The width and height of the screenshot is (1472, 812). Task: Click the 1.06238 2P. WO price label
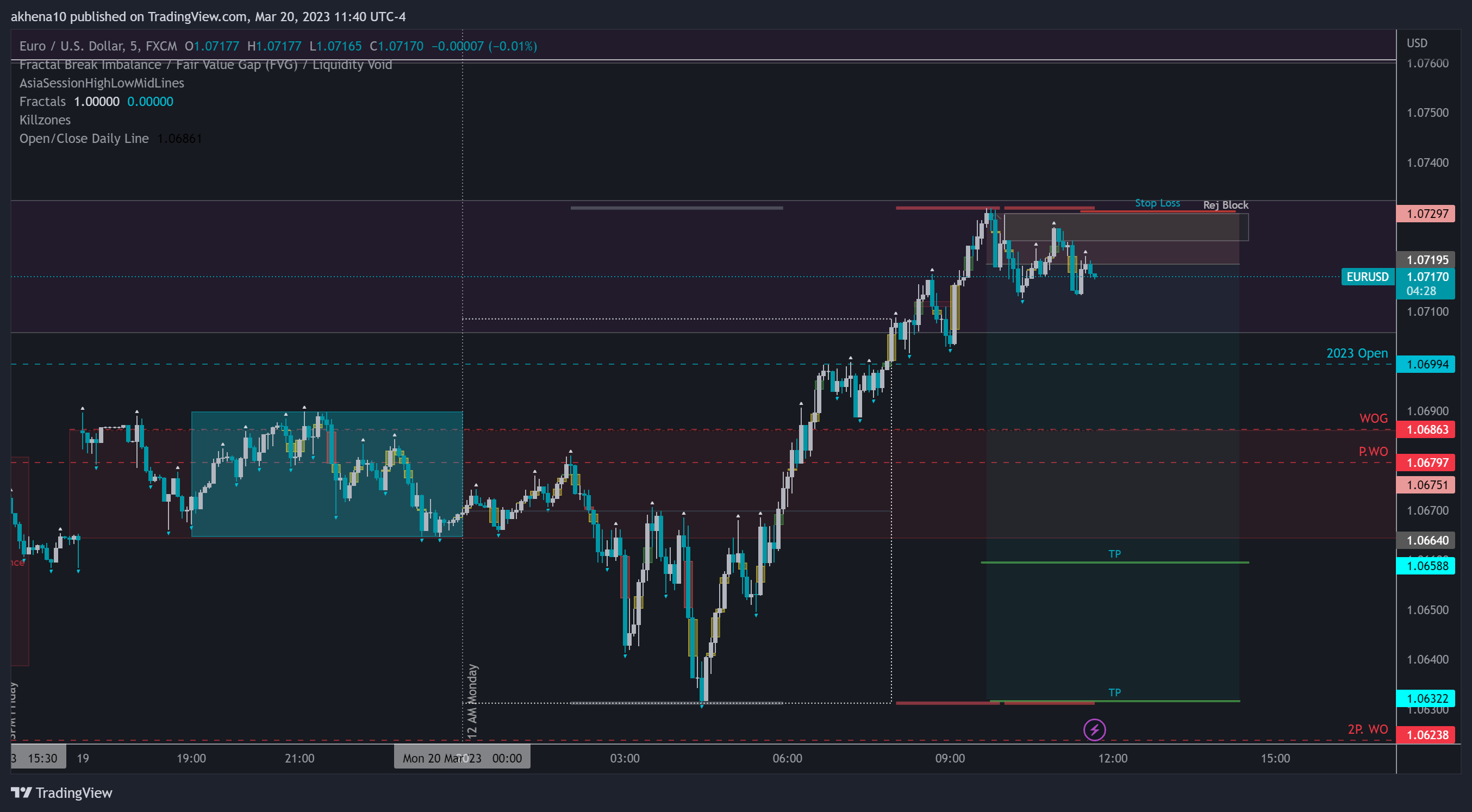point(1426,735)
